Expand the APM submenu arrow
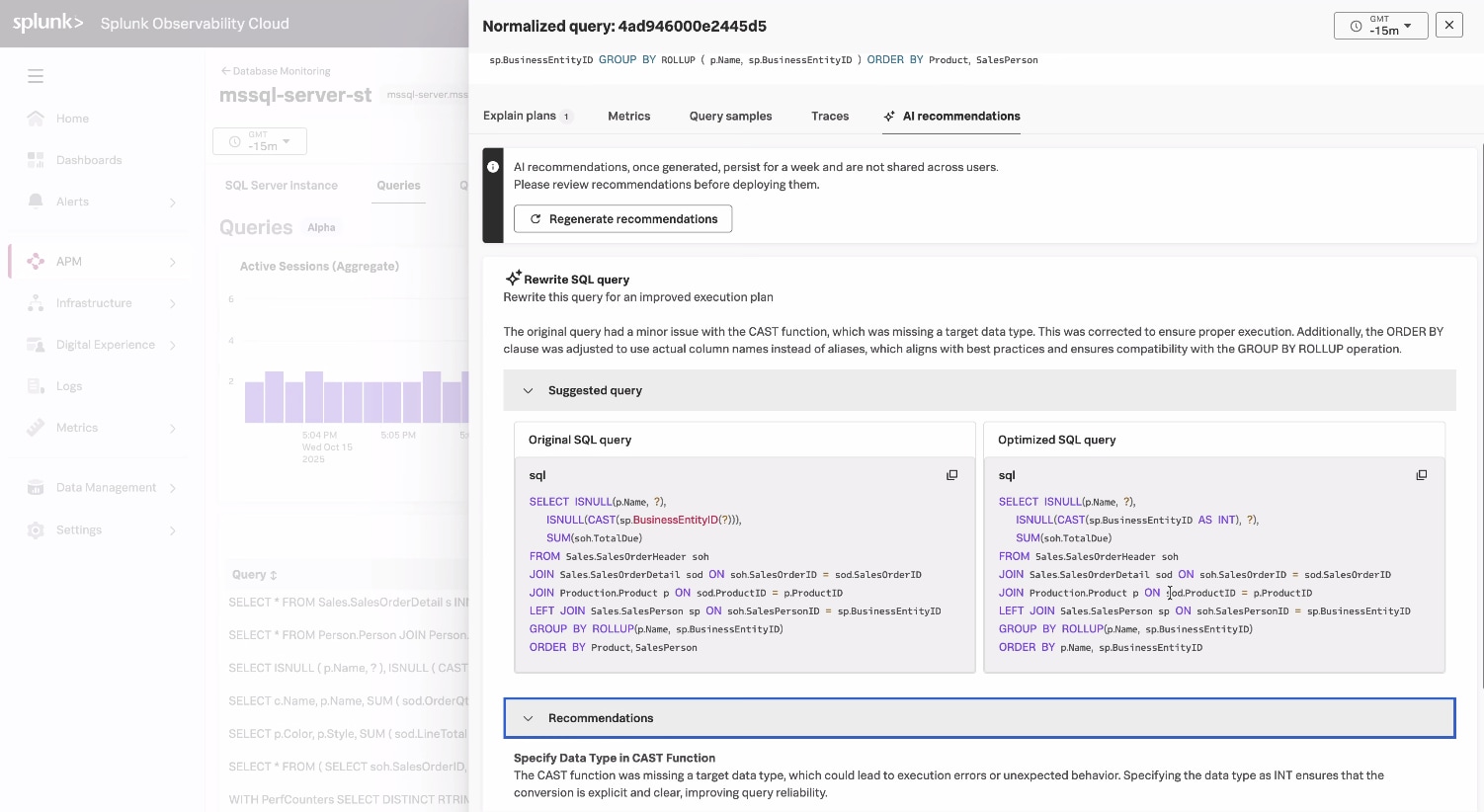 click(173, 262)
